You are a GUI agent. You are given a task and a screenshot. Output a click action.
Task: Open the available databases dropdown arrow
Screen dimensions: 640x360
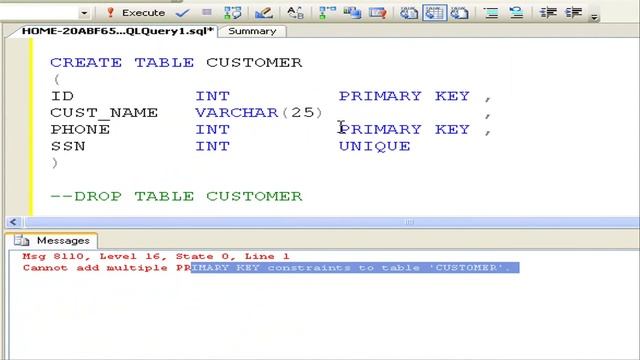(x=84, y=13)
